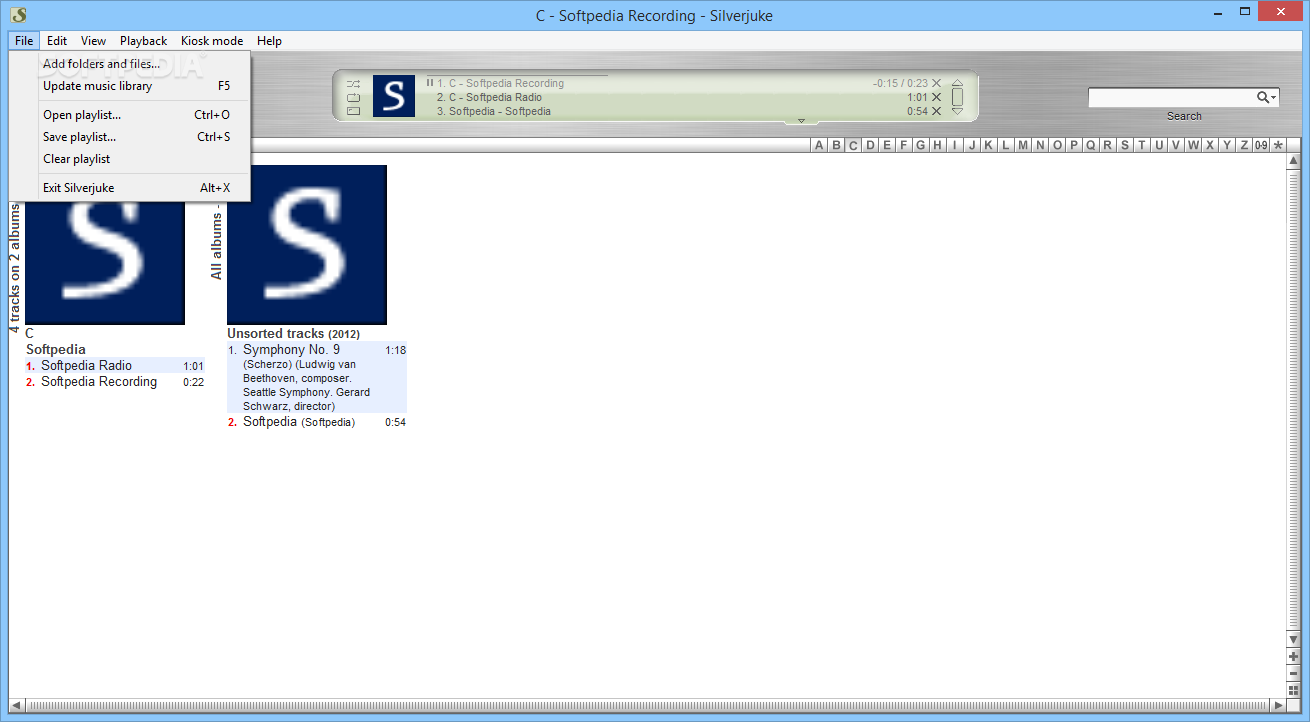
Task: Click the album cover above 'Unsorted tracks'
Action: (307, 245)
